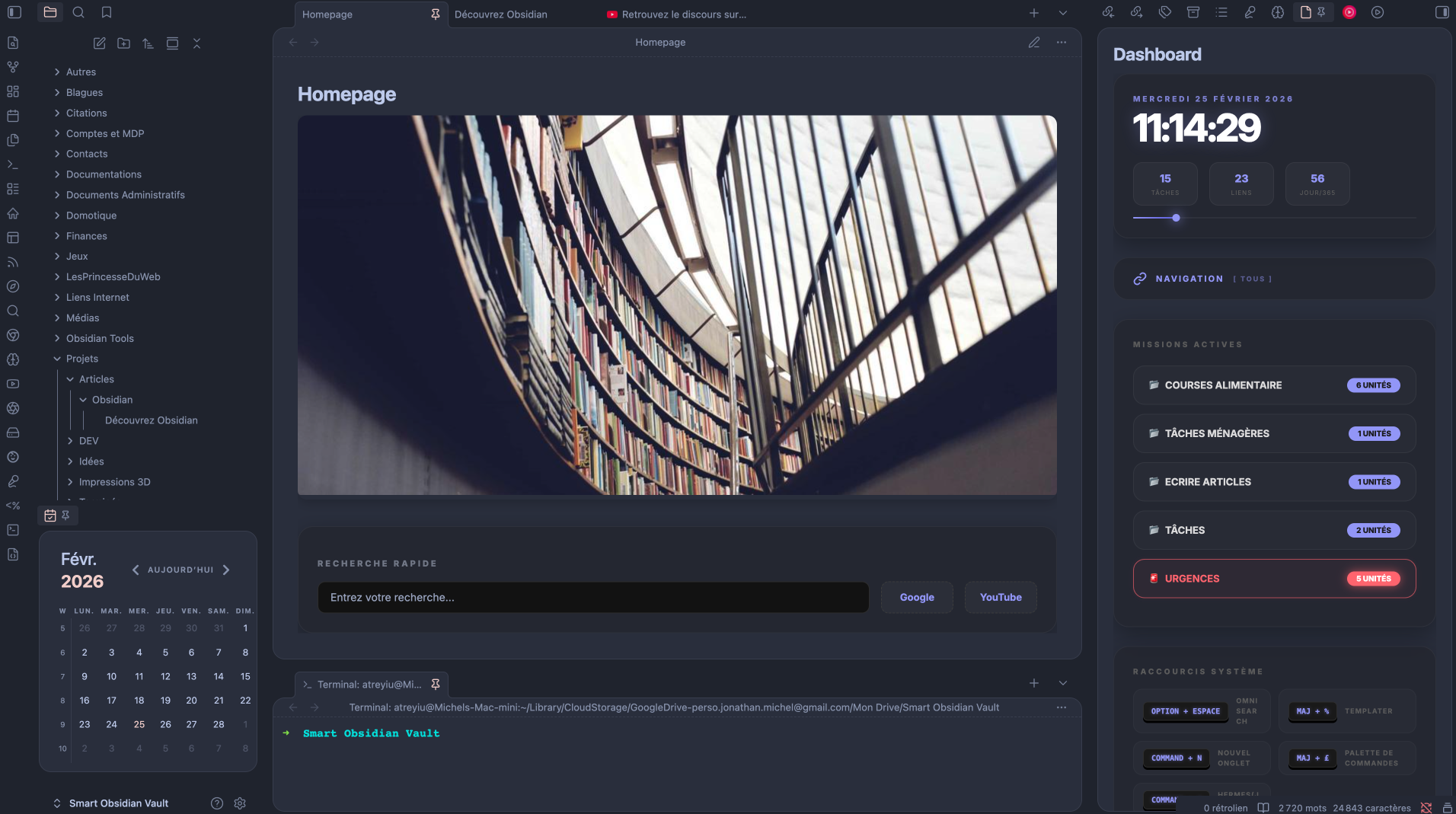Toggle the pinned state of the Homepage tab
The image size is (1456, 814).
(435, 14)
